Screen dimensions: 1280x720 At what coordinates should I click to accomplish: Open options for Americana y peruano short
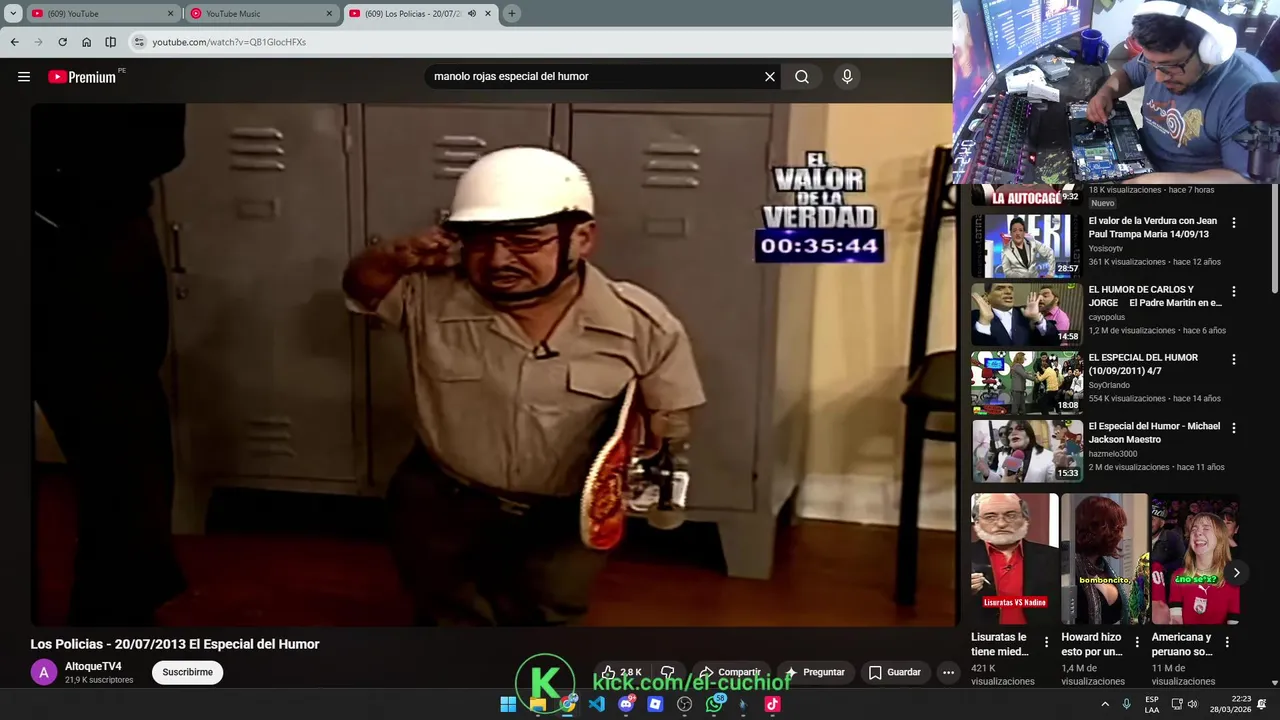coord(1227,642)
